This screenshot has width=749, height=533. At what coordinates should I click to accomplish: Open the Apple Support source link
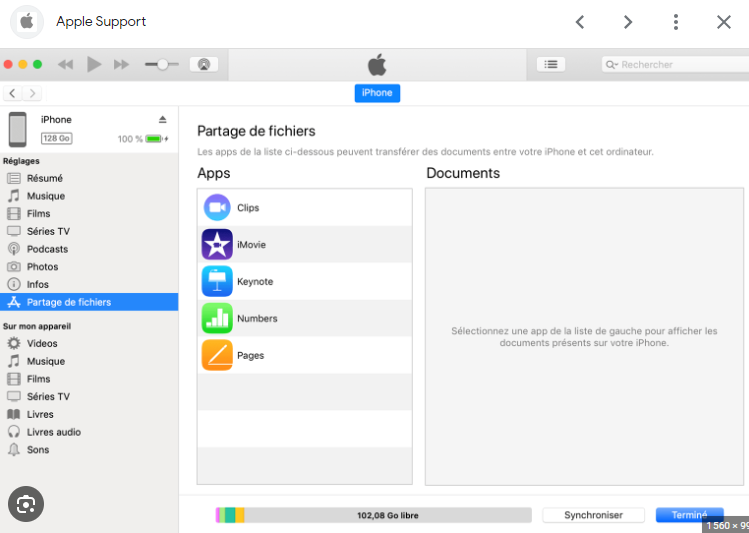pyautogui.click(x=101, y=21)
